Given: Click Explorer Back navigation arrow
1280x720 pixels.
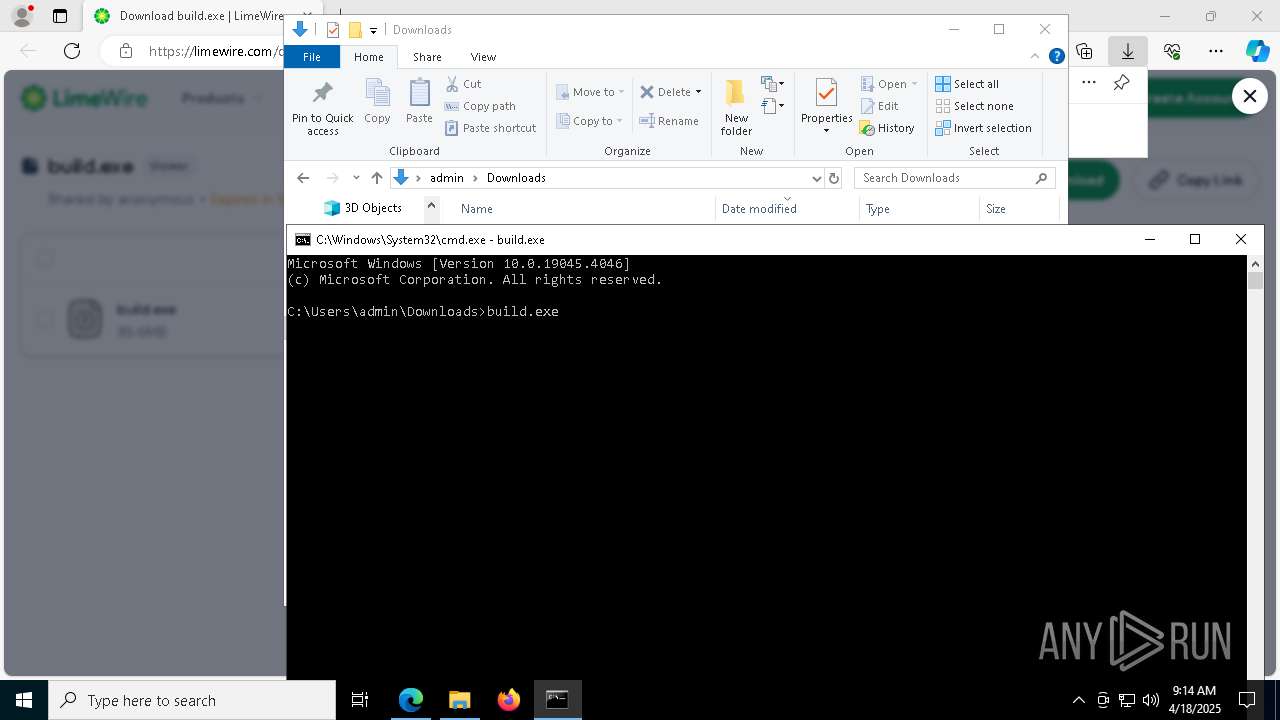Looking at the screenshot, I should coord(303,178).
